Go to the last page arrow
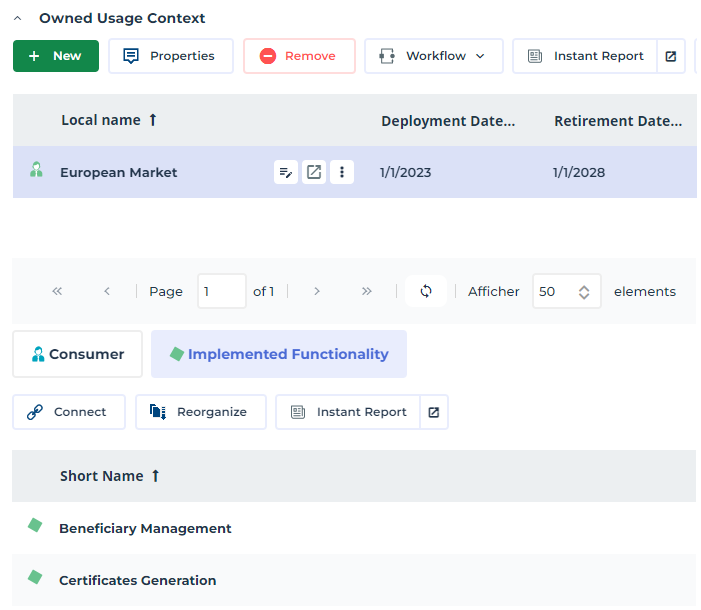 [367, 291]
